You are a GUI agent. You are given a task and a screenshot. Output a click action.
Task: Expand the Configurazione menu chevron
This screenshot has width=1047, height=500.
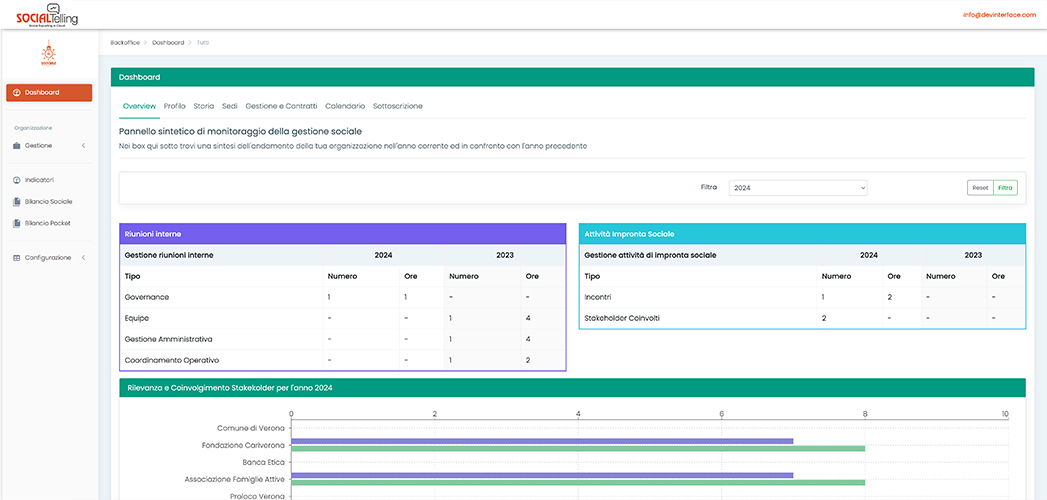(83, 258)
